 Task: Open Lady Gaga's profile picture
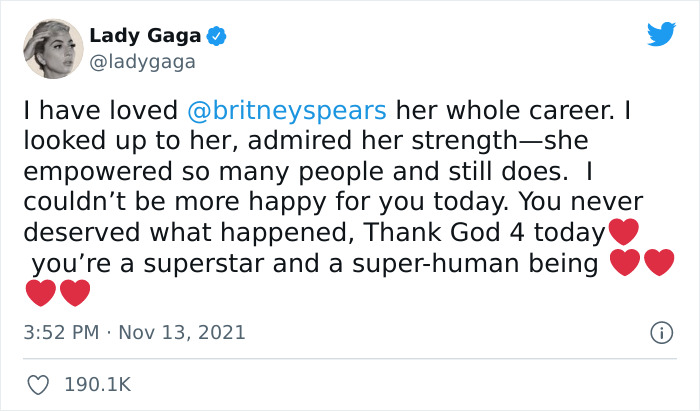(x=51, y=49)
